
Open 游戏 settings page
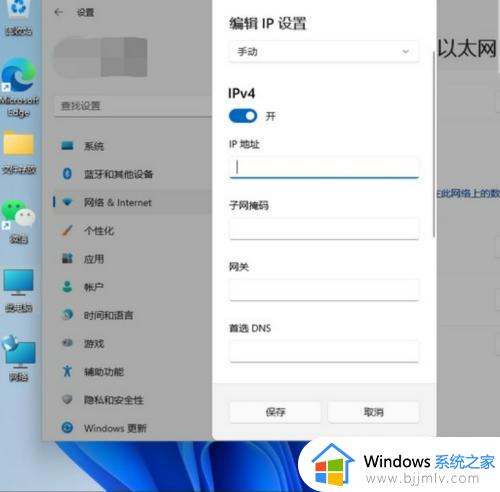132,343
